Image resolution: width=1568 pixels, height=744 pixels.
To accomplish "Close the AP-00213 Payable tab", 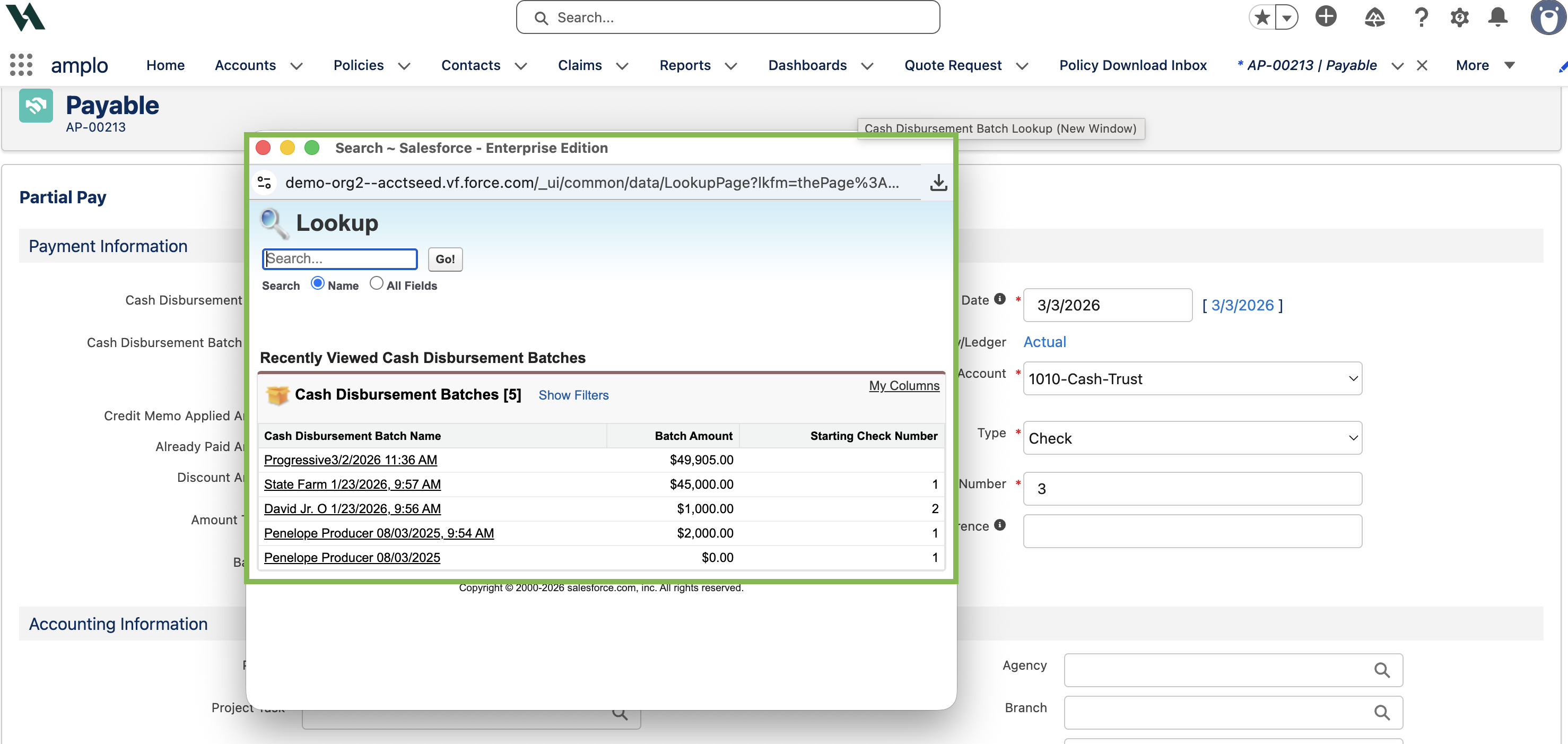I will point(1422,66).
